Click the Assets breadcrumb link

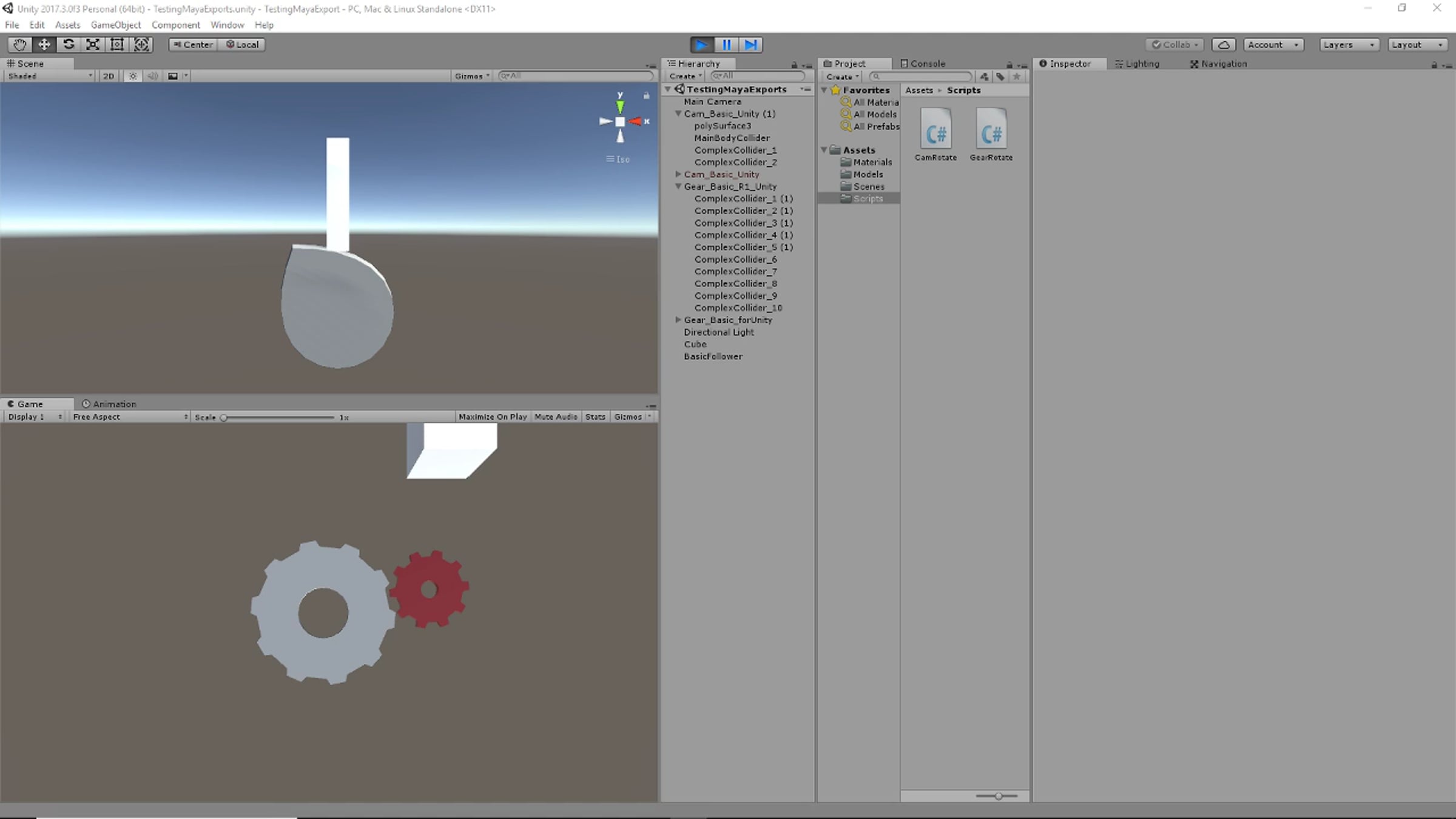(x=918, y=90)
